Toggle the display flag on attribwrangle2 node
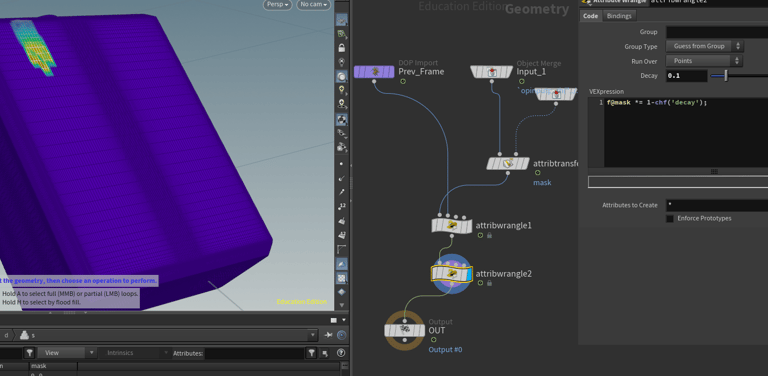The width and height of the screenshot is (768, 376). coord(469,274)
